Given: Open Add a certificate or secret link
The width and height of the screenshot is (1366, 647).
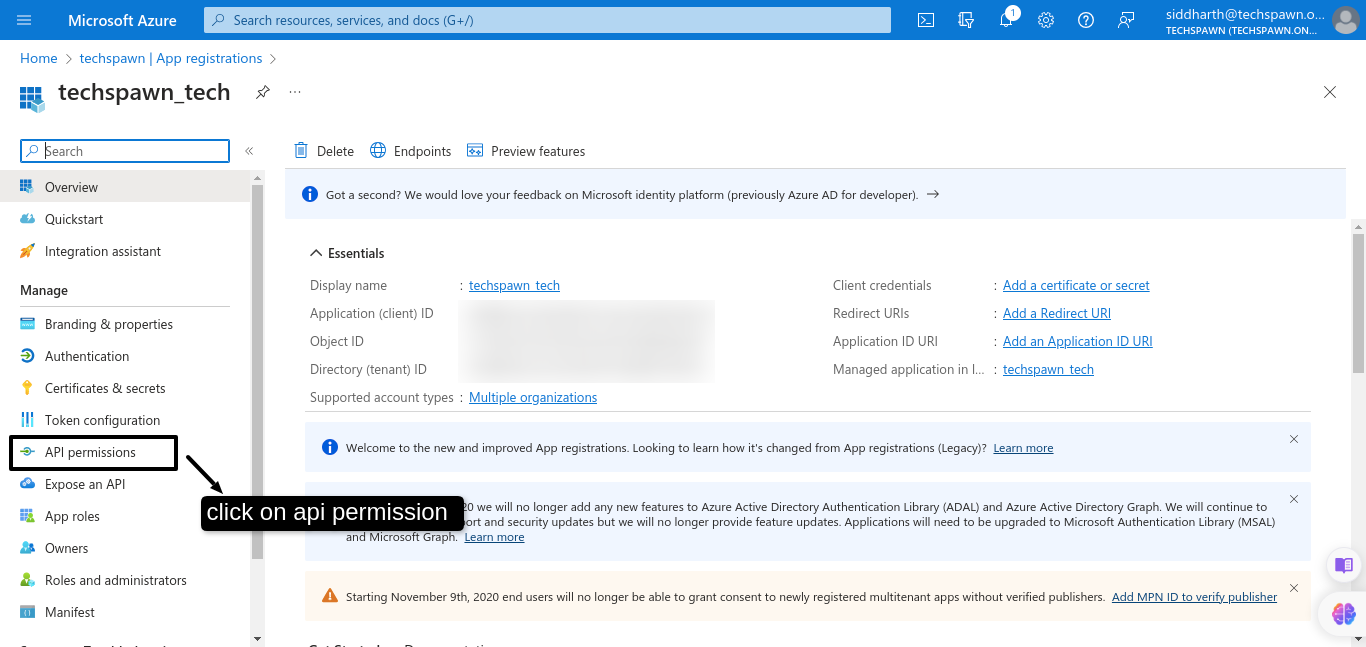Looking at the screenshot, I should 1076,285.
